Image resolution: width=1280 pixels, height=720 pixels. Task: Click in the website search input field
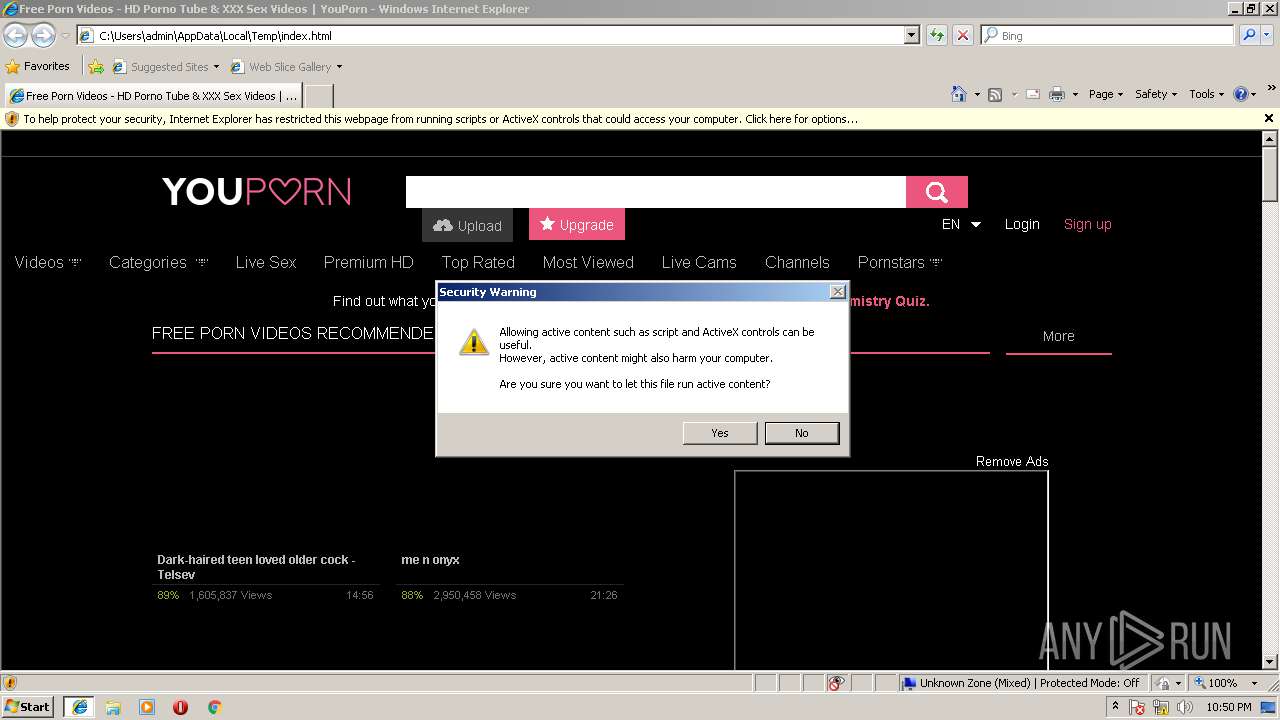[x=656, y=192]
